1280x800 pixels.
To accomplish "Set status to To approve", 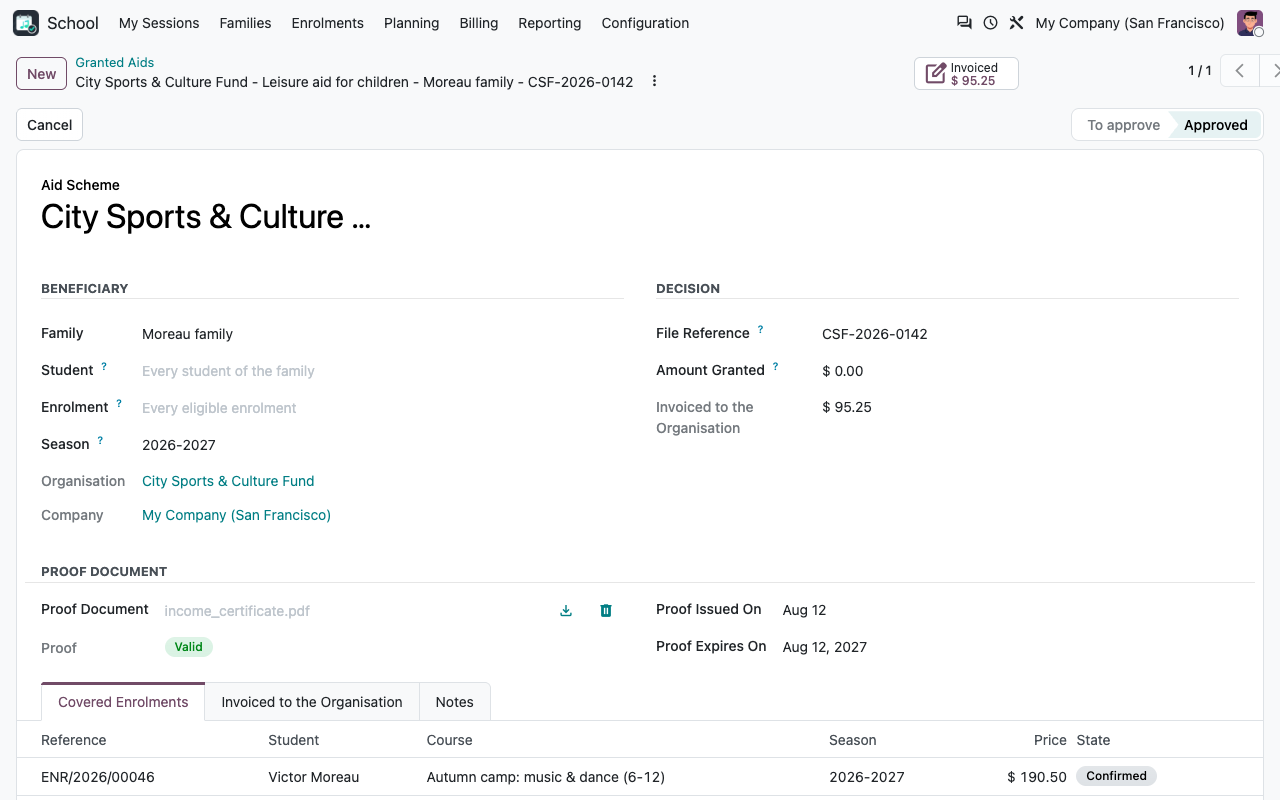I will pyautogui.click(x=1124, y=125).
